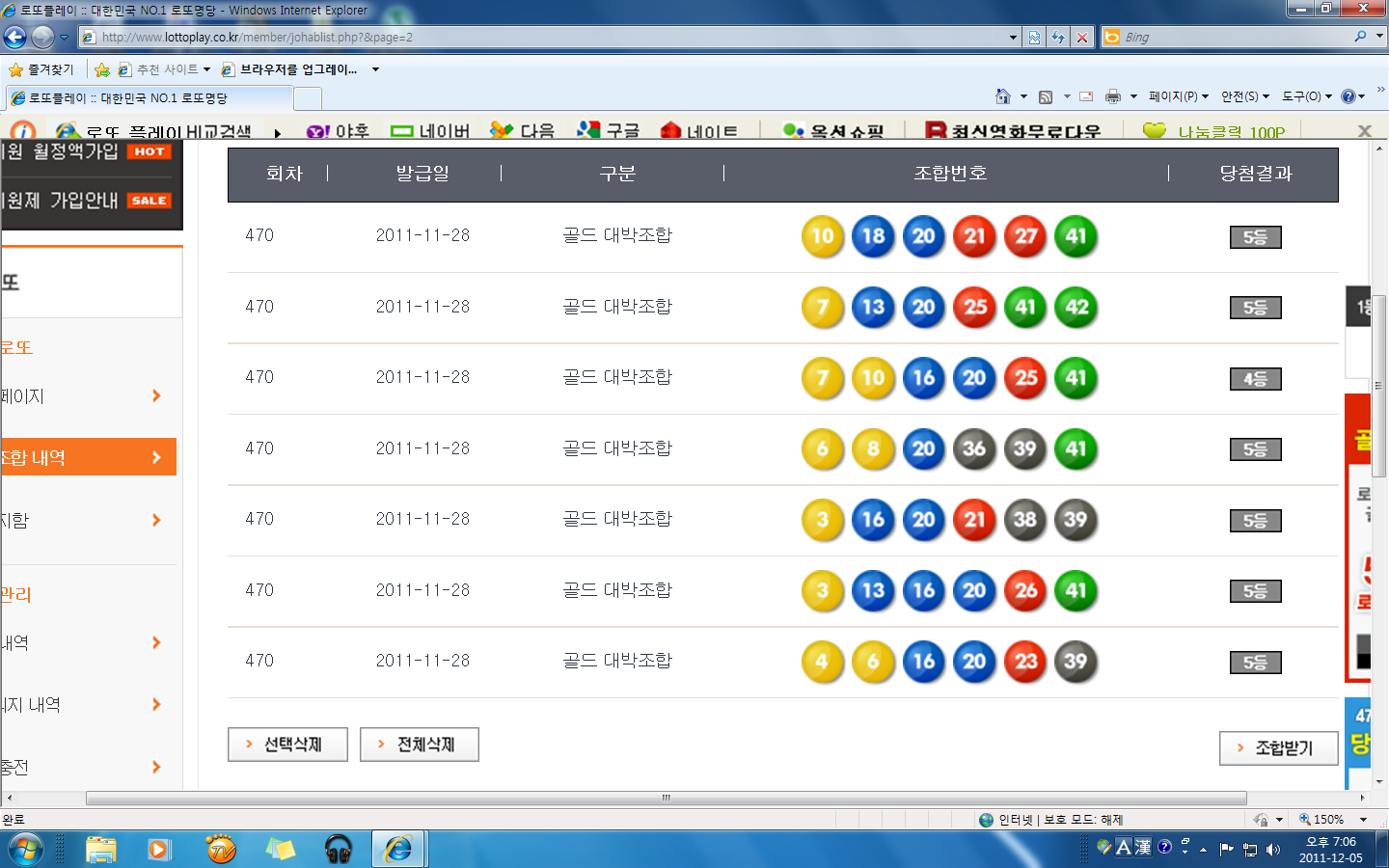
Task: Click the horizontal scrollbar thumb
Action: tap(666, 798)
